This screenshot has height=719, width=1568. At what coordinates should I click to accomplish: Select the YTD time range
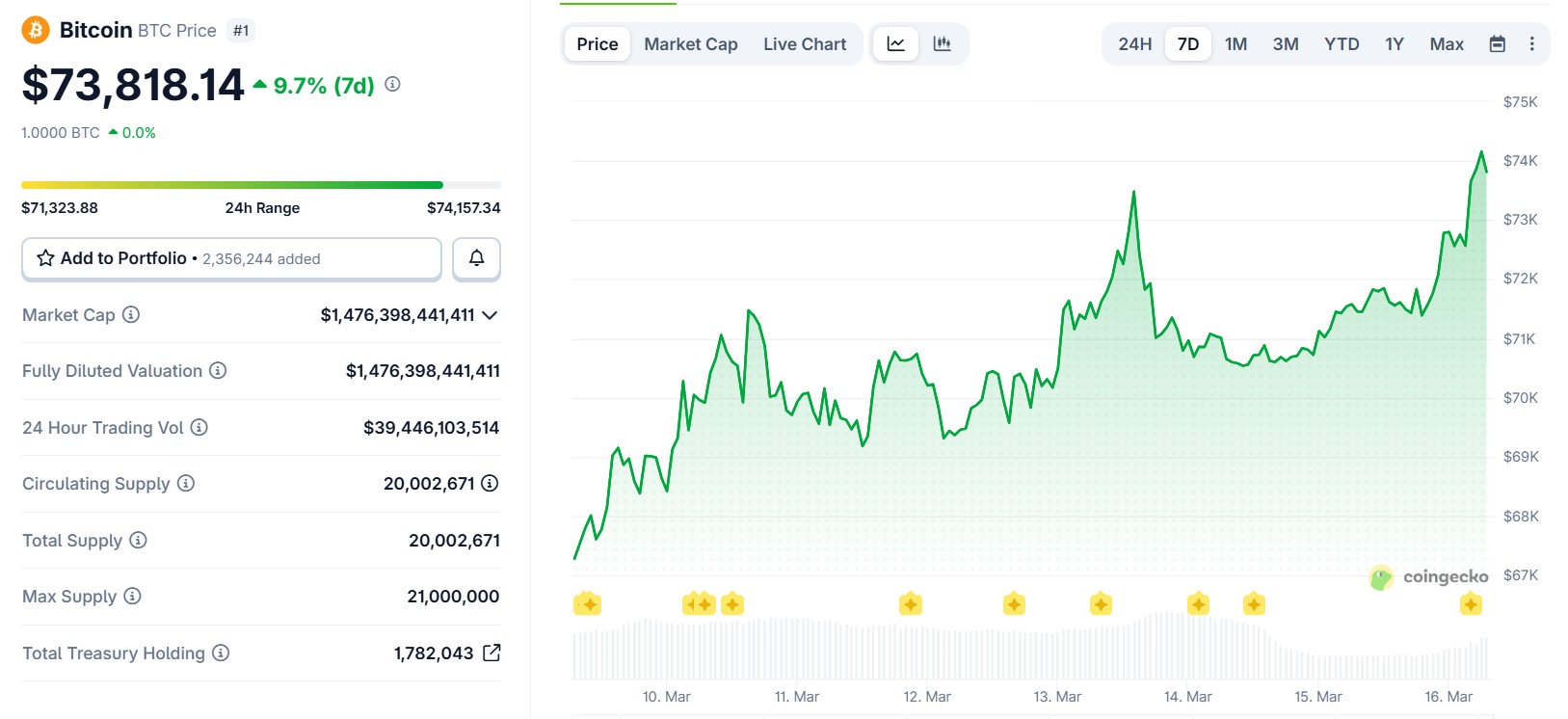click(1341, 44)
